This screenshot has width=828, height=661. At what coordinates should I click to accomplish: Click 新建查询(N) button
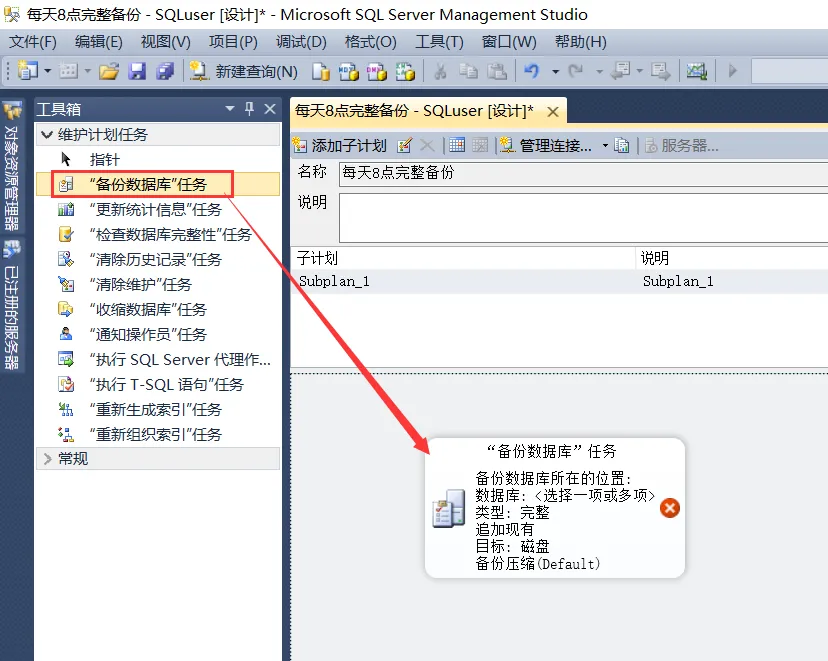tap(244, 71)
